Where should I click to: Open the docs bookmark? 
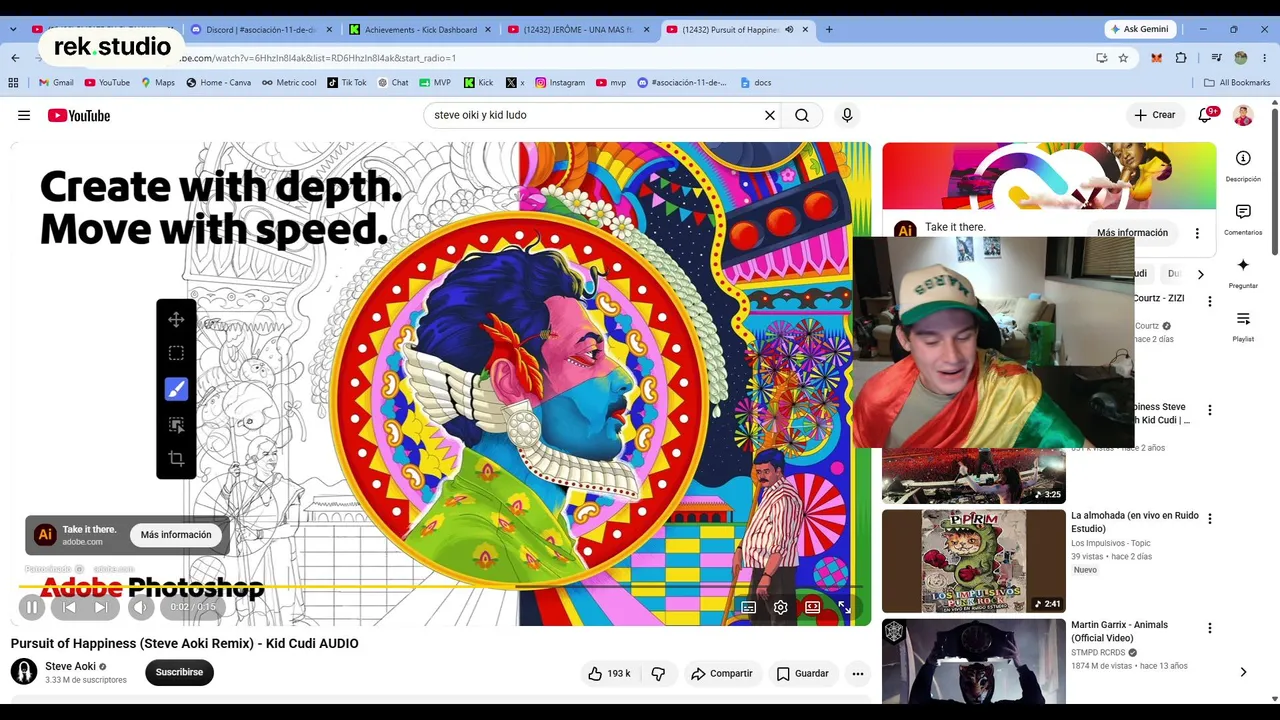[755, 83]
